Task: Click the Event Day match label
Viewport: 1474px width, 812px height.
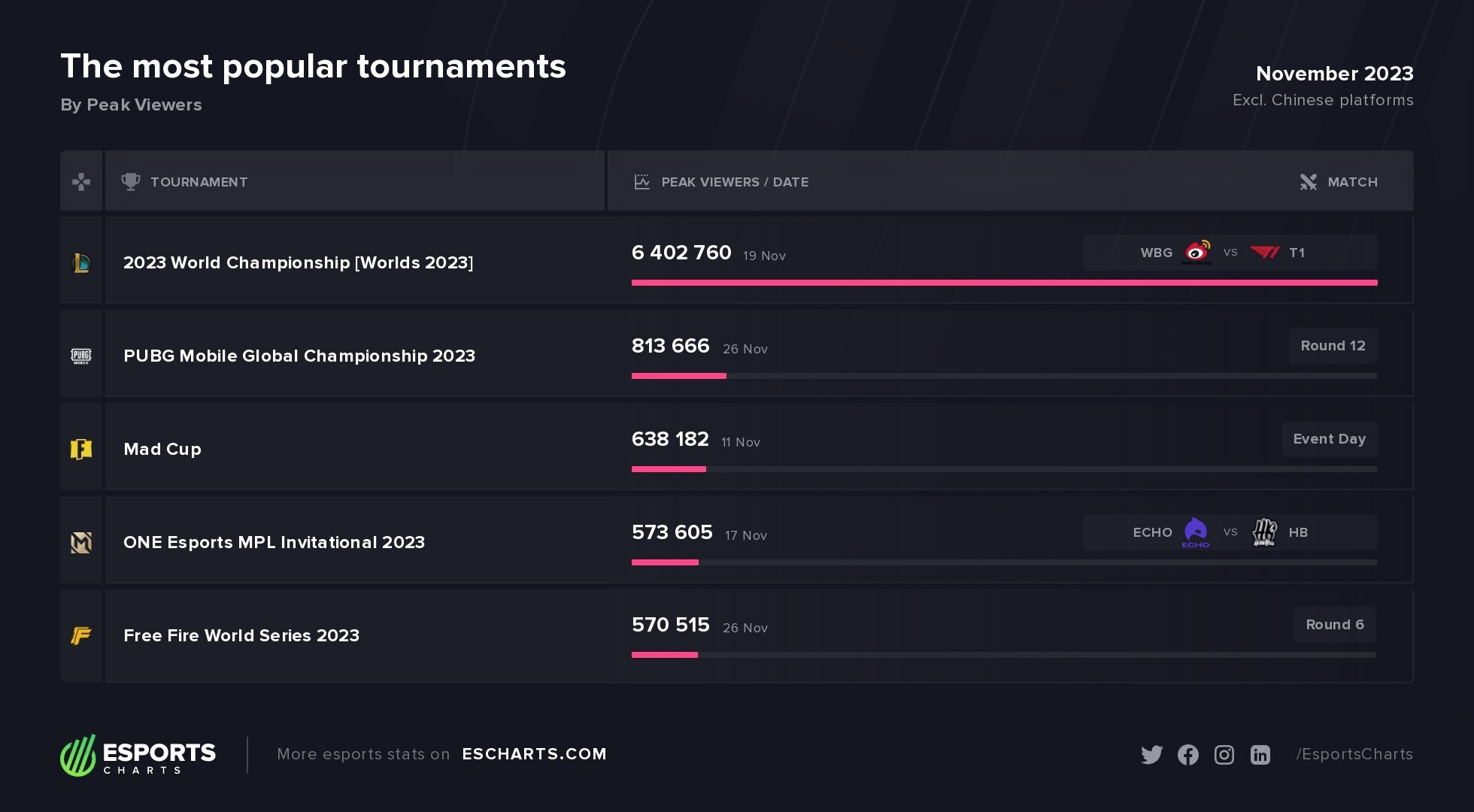Action: point(1329,439)
